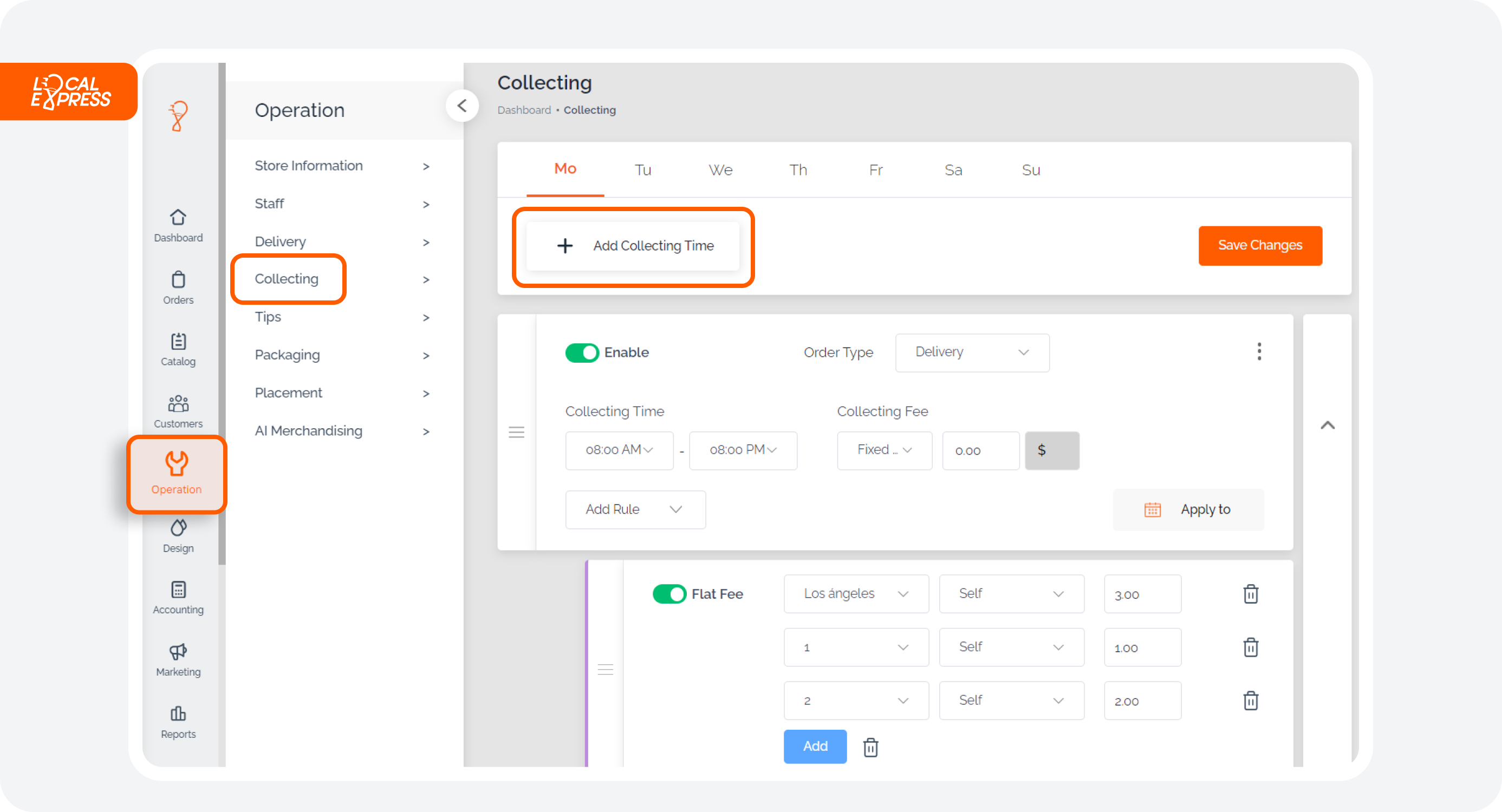Viewport: 1502px width, 812px height.
Task: Open the Self dropdown in the 1.00 row
Action: [1012, 647]
